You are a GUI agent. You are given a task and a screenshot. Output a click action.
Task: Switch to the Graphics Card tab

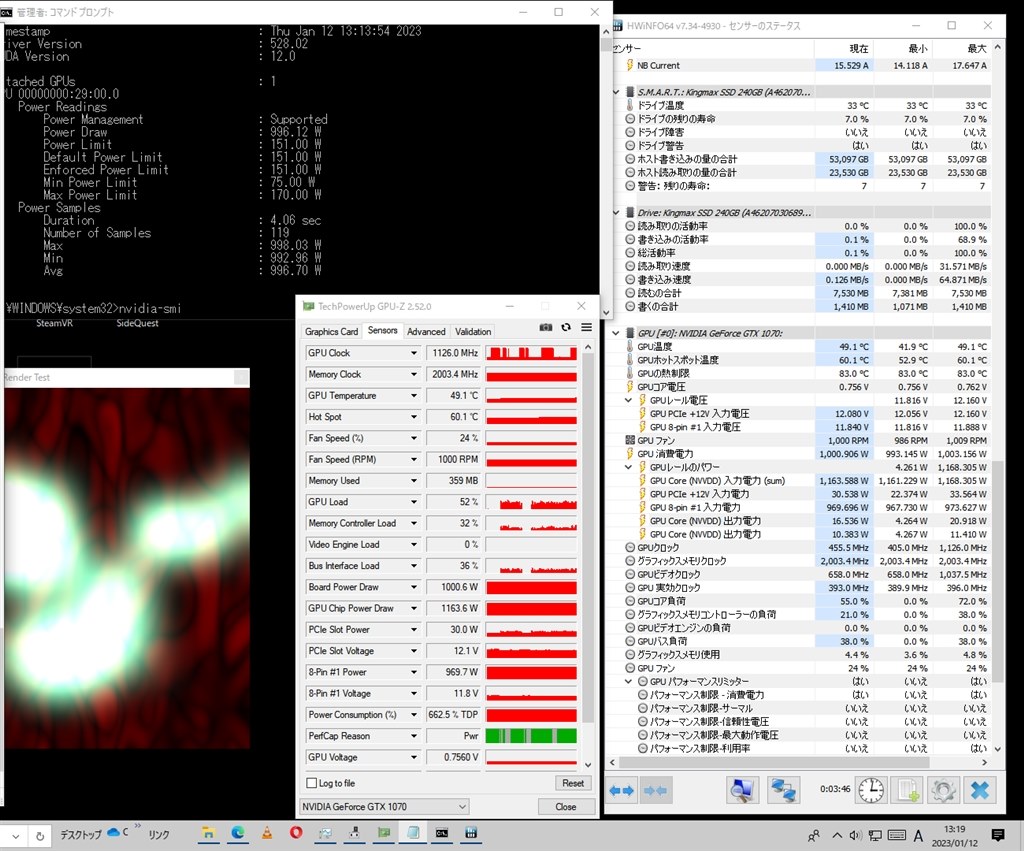click(x=331, y=332)
